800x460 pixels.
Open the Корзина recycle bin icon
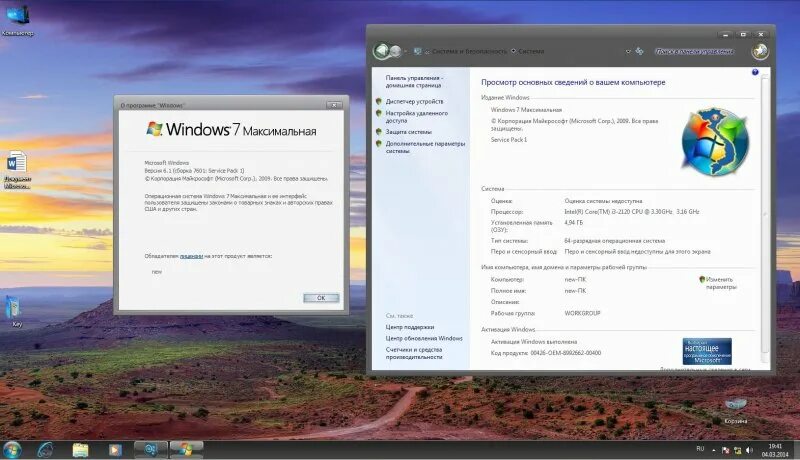coord(736,411)
